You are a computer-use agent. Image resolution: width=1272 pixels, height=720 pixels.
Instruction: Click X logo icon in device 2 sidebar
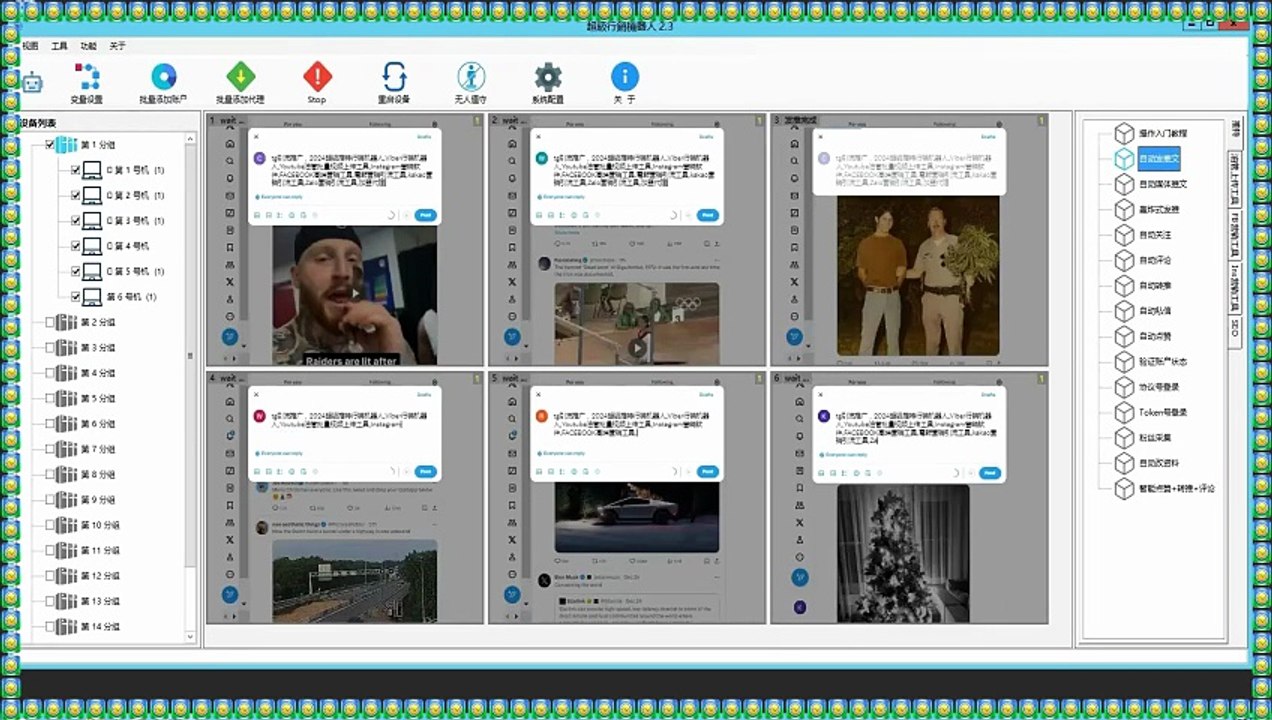coord(512,282)
